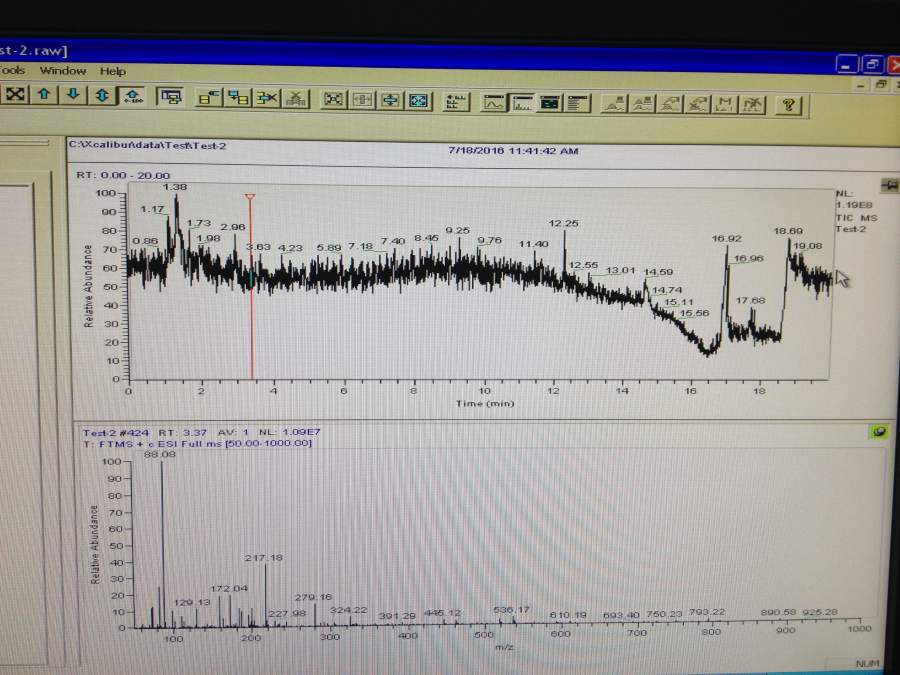Image resolution: width=900 pixels, height=675 pixels.
Task: Toggle the spectrum cell green pin icon
Action: (x=878, y=432)
